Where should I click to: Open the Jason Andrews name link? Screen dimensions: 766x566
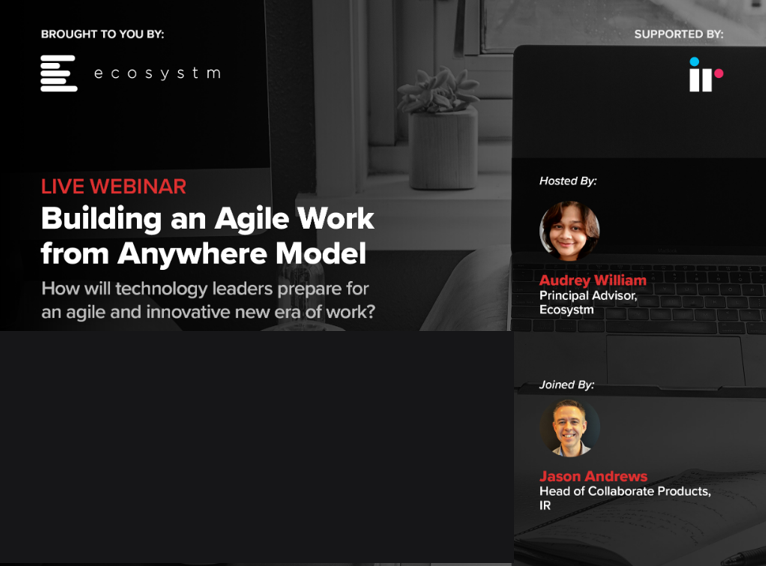coord(593,476)
